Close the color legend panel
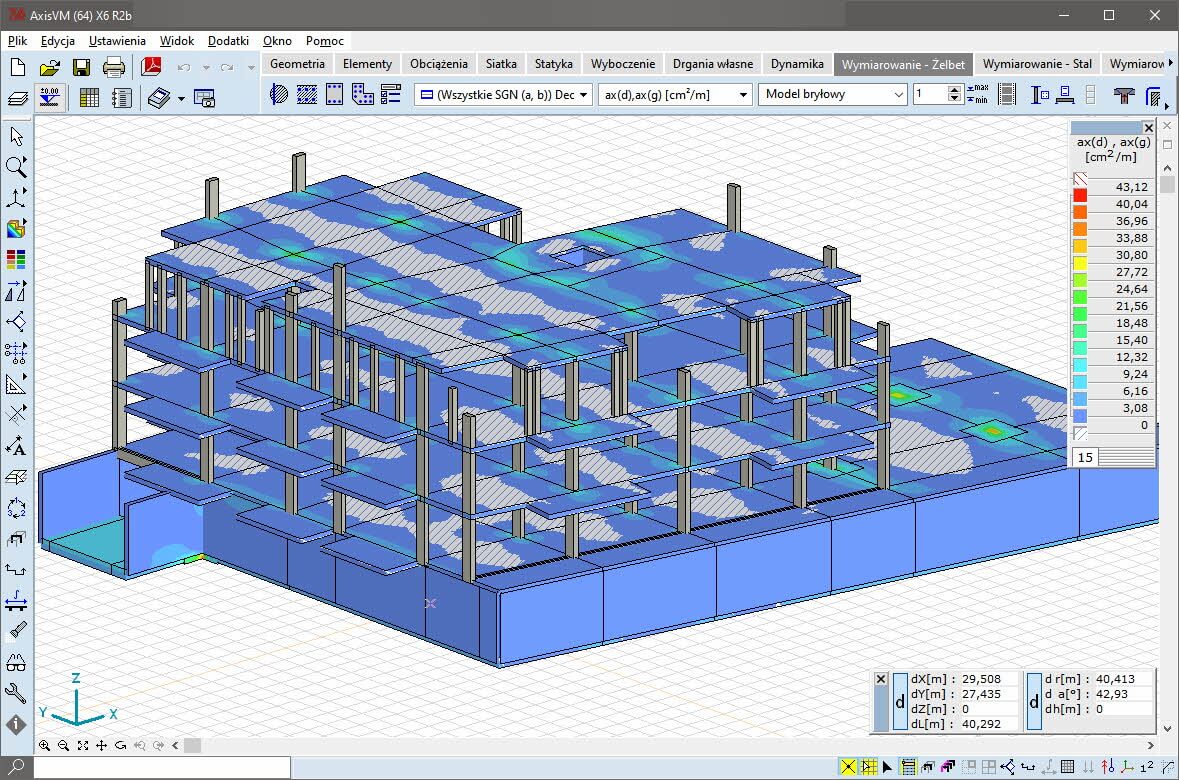This screenshot has width=1179, height=780. pos(1148,128)
